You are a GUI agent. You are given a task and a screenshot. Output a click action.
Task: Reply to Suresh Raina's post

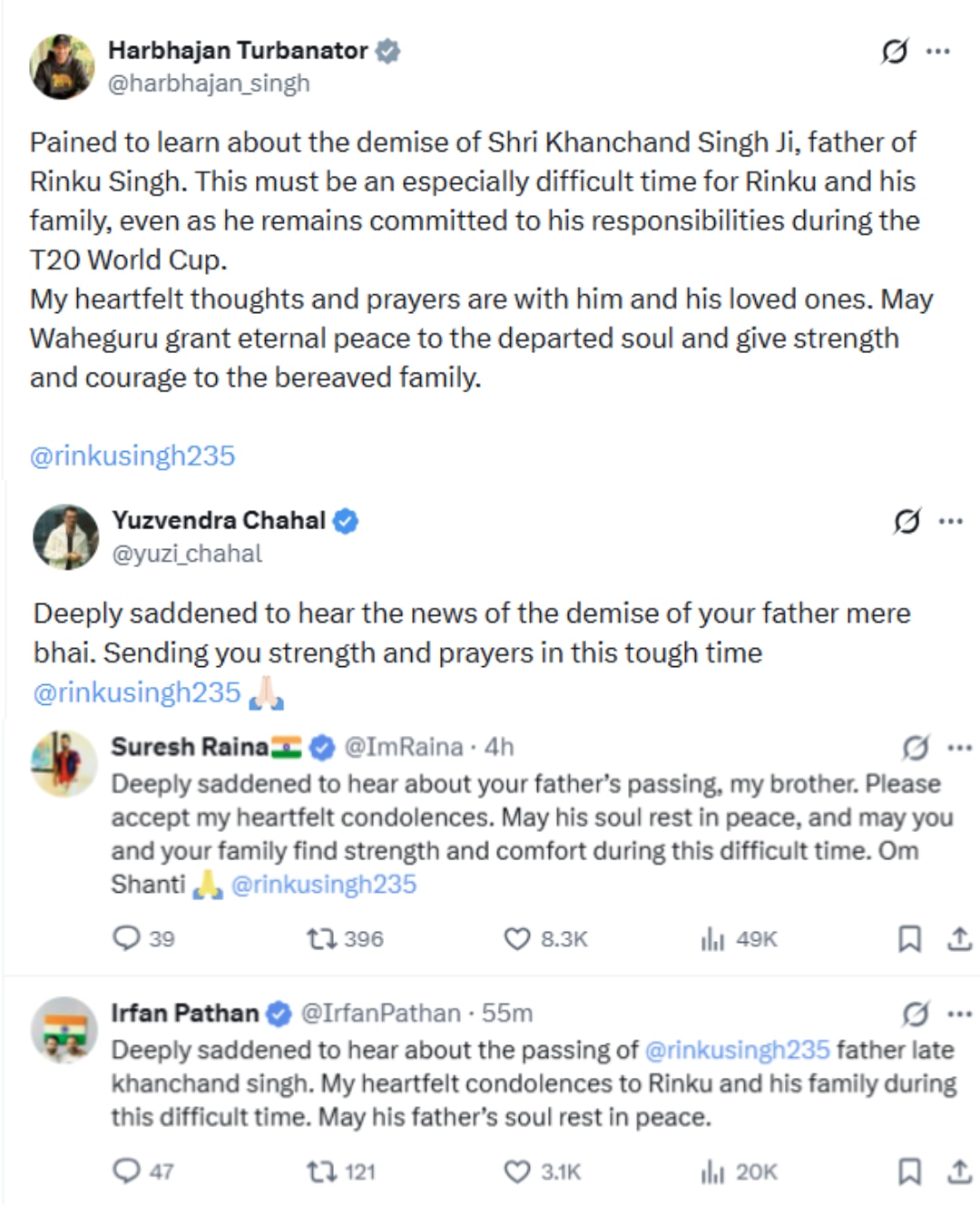click(126, 937)
